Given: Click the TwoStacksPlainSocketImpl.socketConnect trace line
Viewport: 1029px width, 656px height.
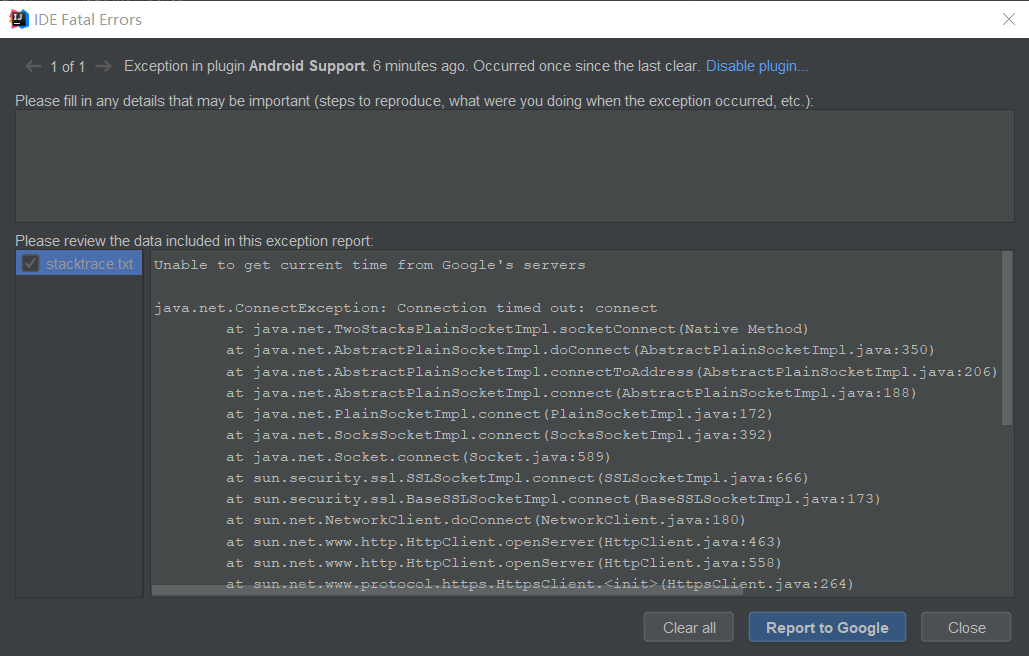Looking at the screenshot, I should click(517, 329).
